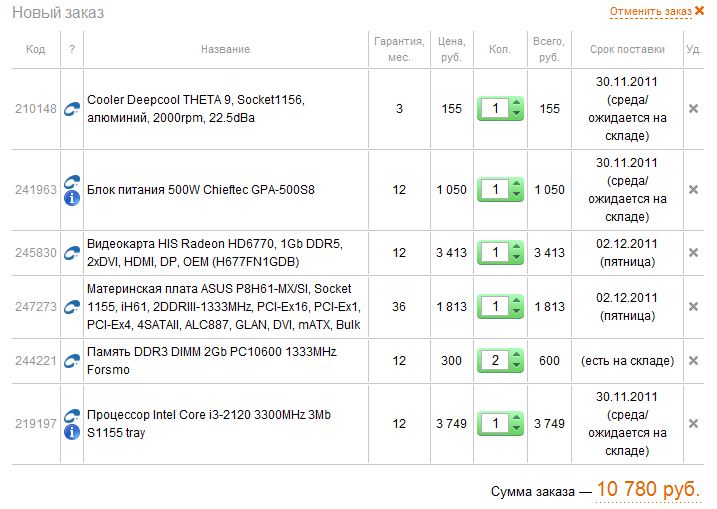Delete HIS Radeon HD6770 row using X
717x509 pixels.
pos(694,253)
